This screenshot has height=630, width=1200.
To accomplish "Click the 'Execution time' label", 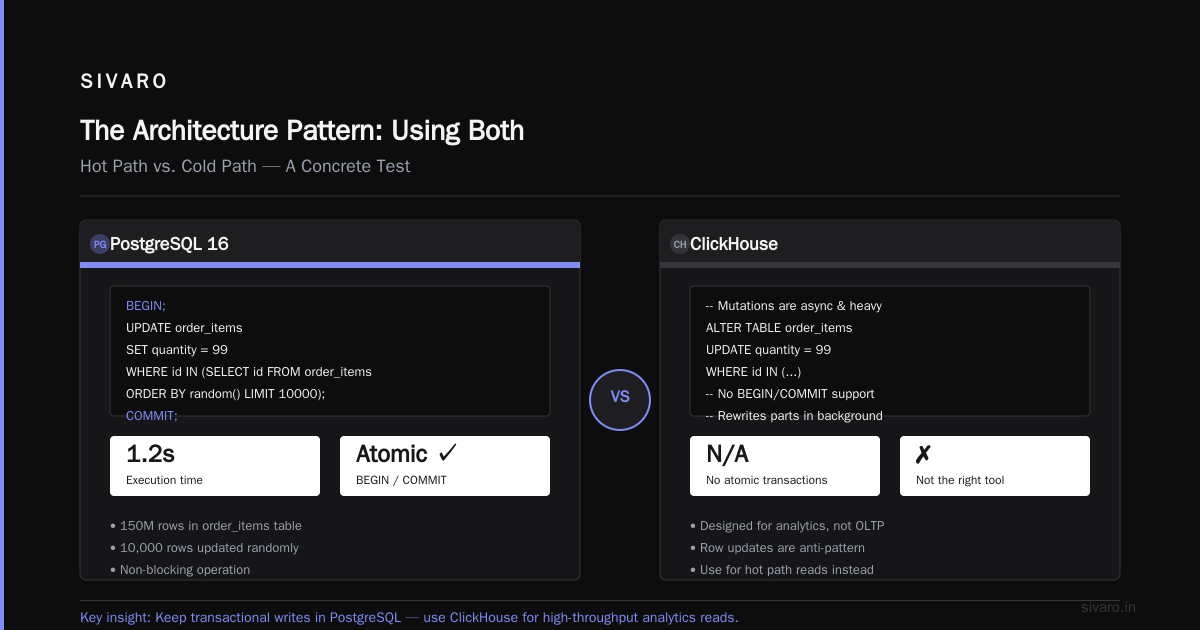I will click(164, 480).
